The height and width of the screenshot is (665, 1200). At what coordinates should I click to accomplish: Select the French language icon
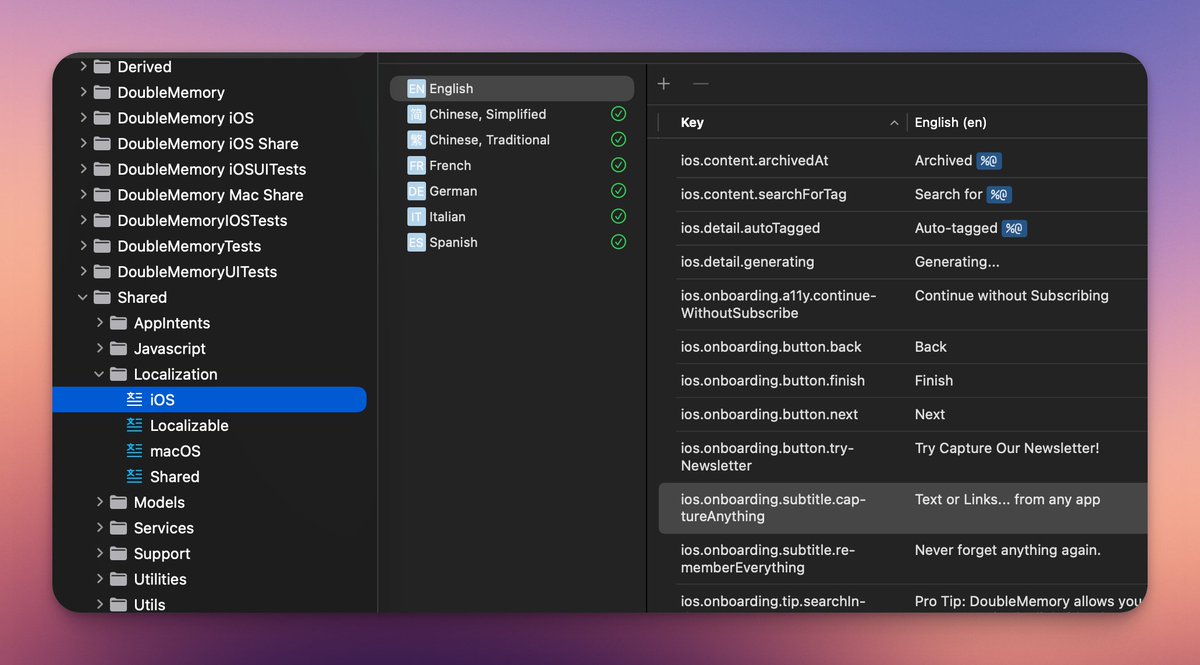click(416, 166)
